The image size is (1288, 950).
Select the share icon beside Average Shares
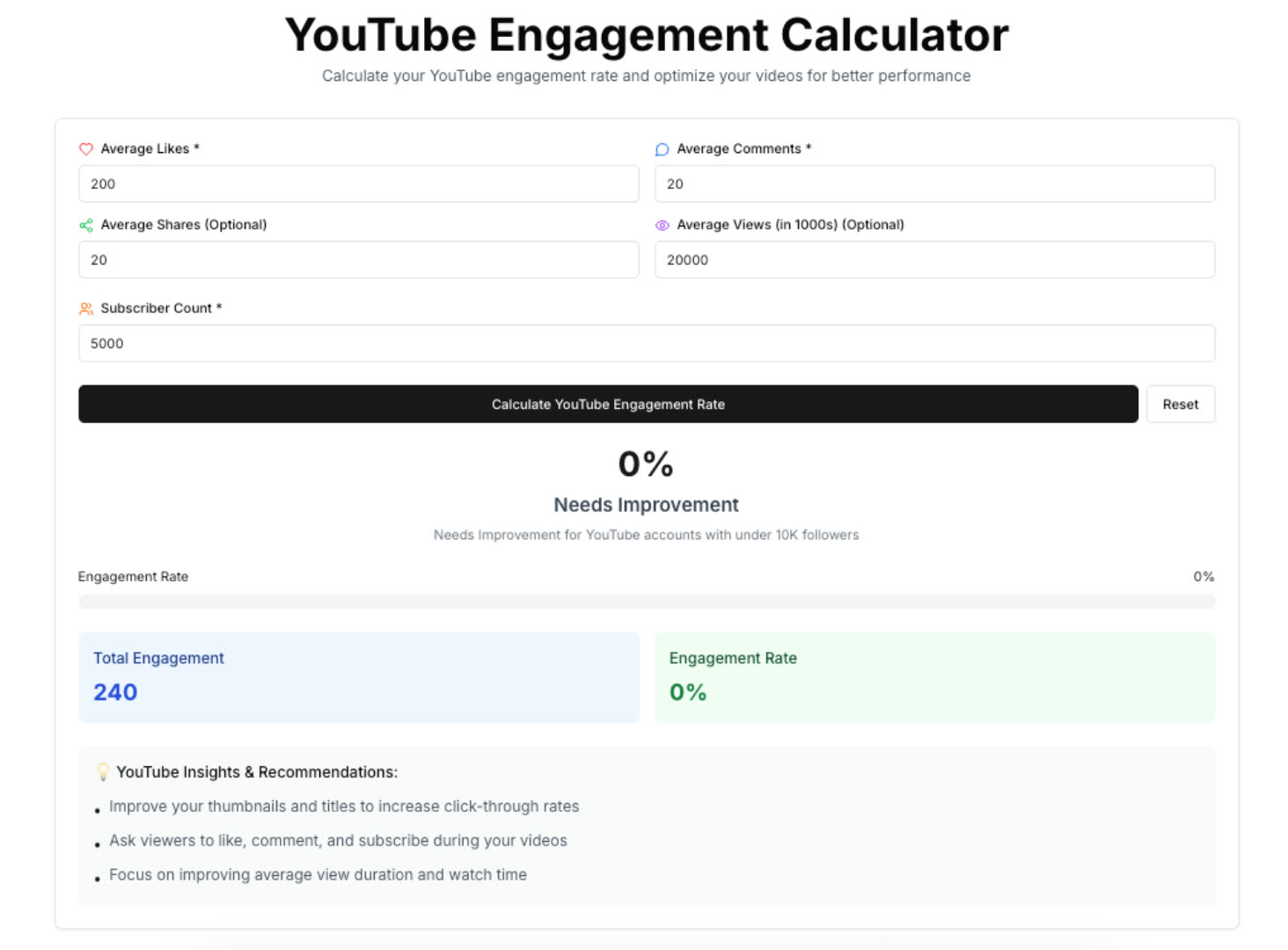(x=86, y=225)
